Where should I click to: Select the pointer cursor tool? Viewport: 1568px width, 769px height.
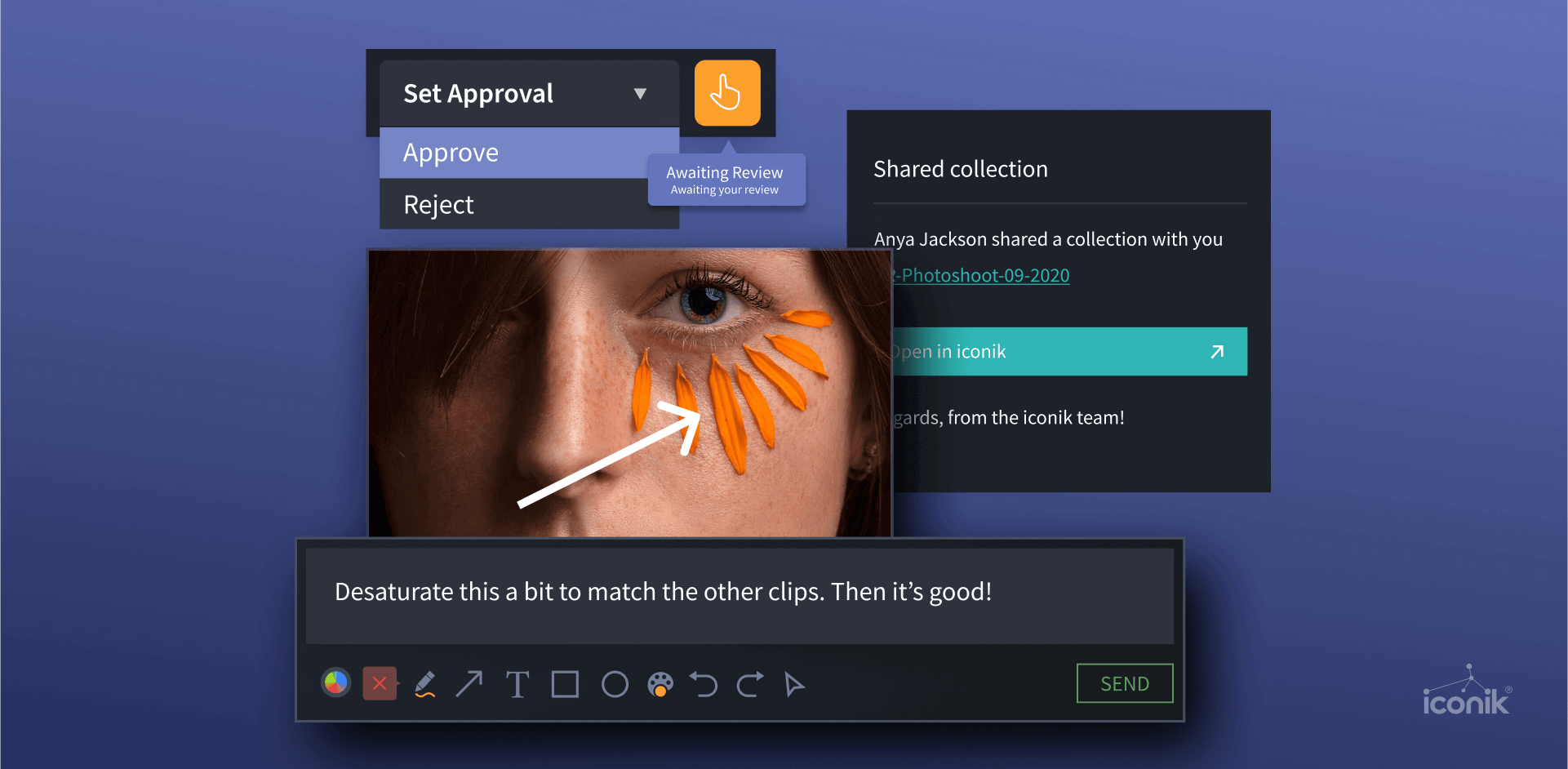click(794, 684)
